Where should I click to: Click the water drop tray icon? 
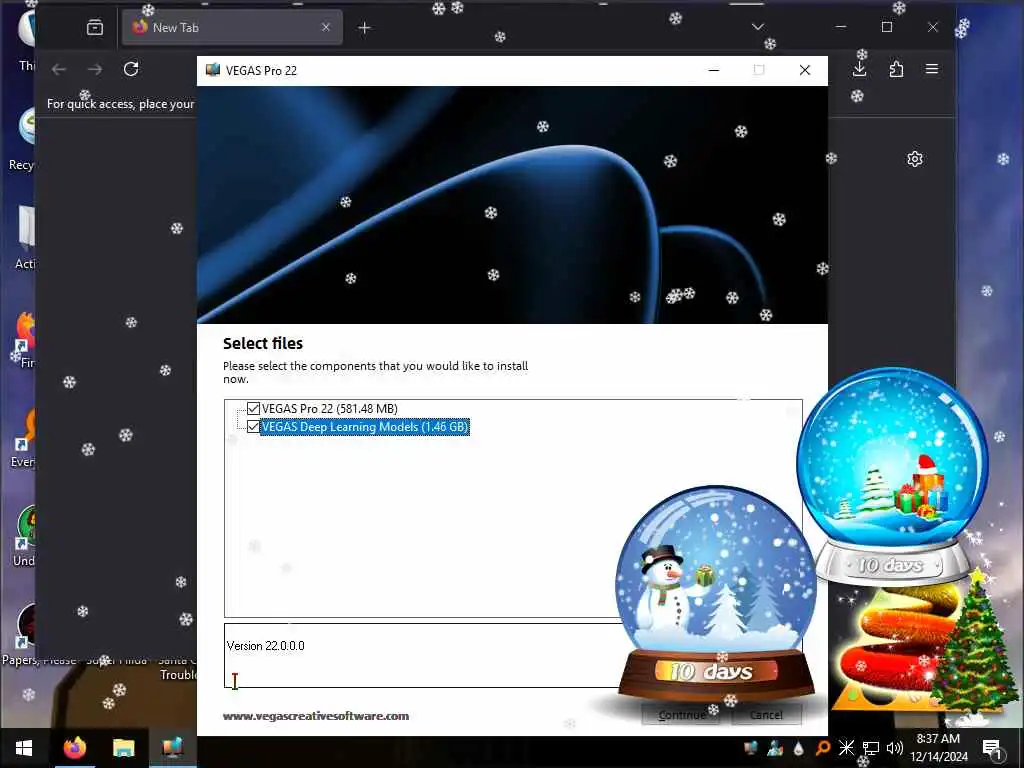click(799, 748)
